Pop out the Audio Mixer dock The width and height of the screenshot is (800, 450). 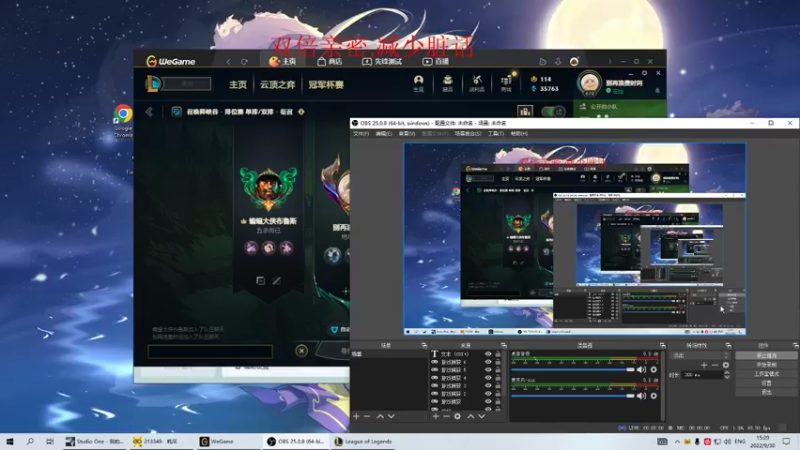point(662,345)
